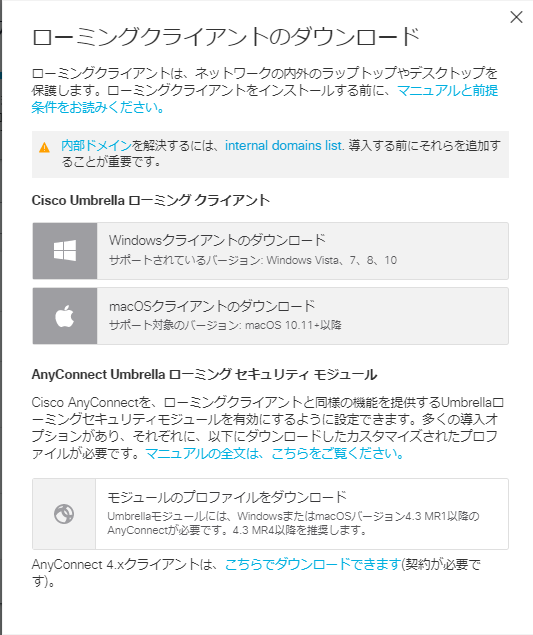Image resolution: width=533 pixels, height=635 pixels.
Task: Follow the internal domains list link
Action: click(284, 145)
